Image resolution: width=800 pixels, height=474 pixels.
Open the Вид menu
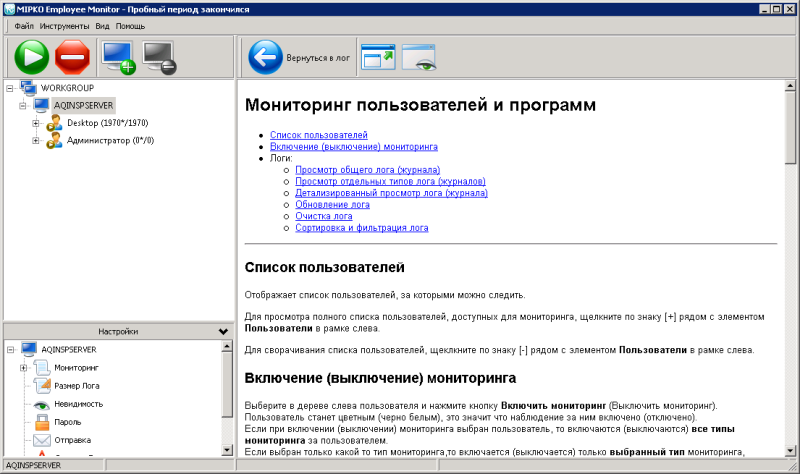103,26
